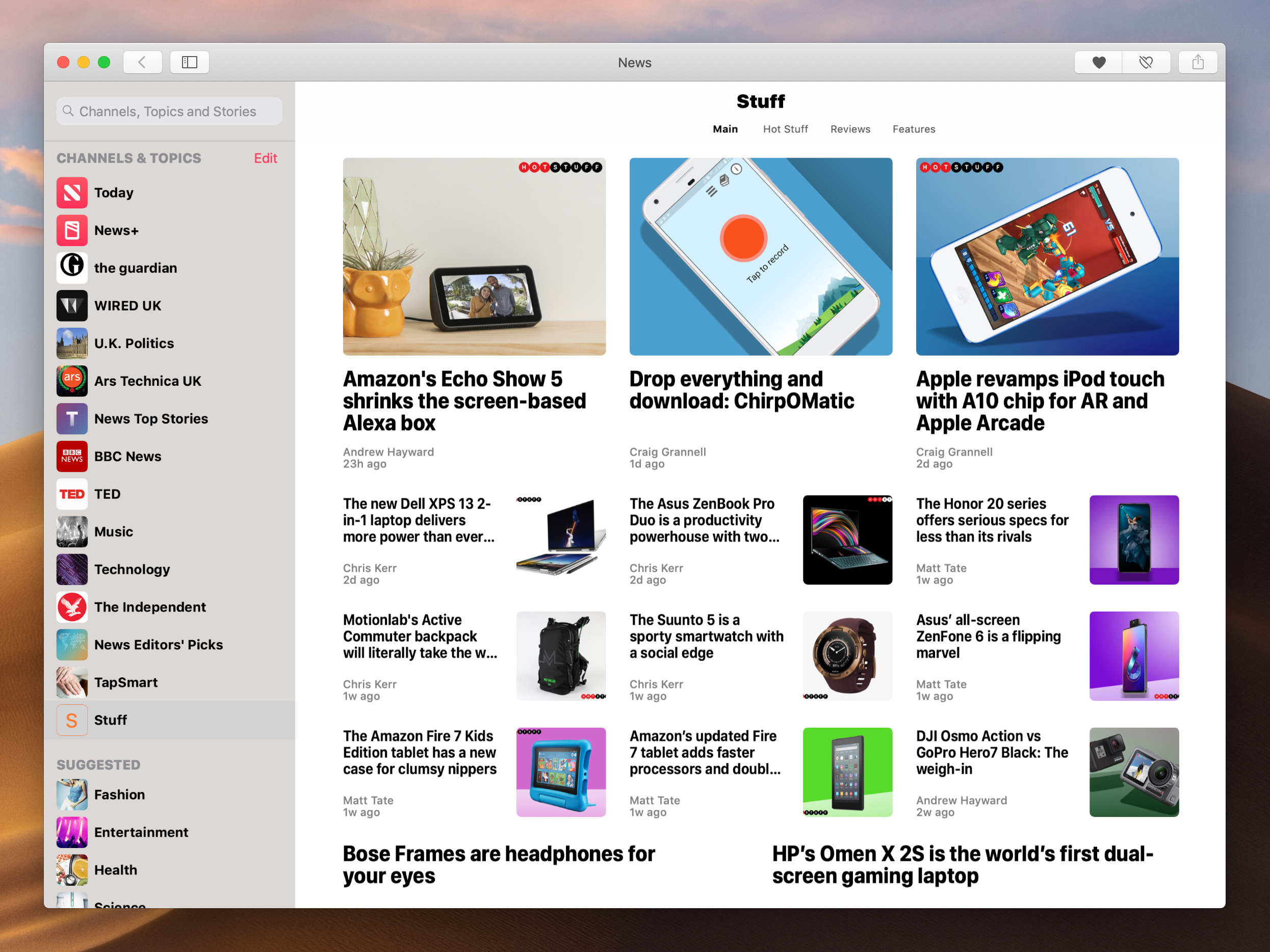This screenshot has width=1270, height=952.
Task: Open Apple revamps iPod touch headline
Action: coord(1040,401)
